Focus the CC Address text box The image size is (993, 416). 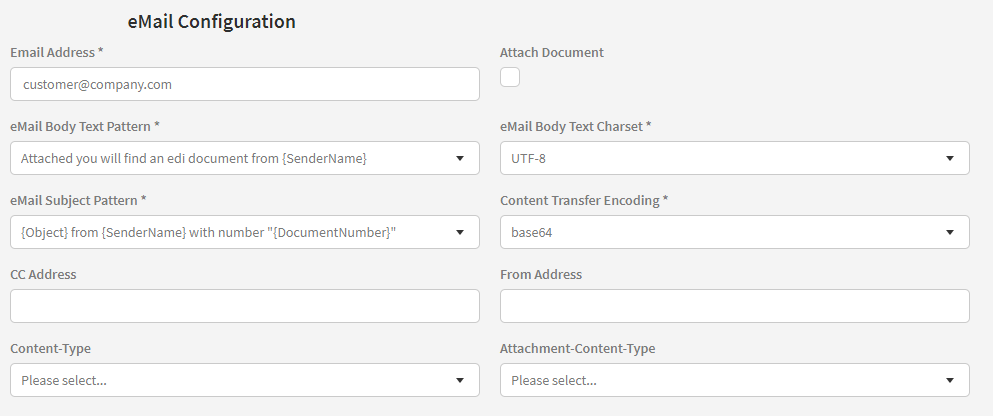tap(244, 306)
